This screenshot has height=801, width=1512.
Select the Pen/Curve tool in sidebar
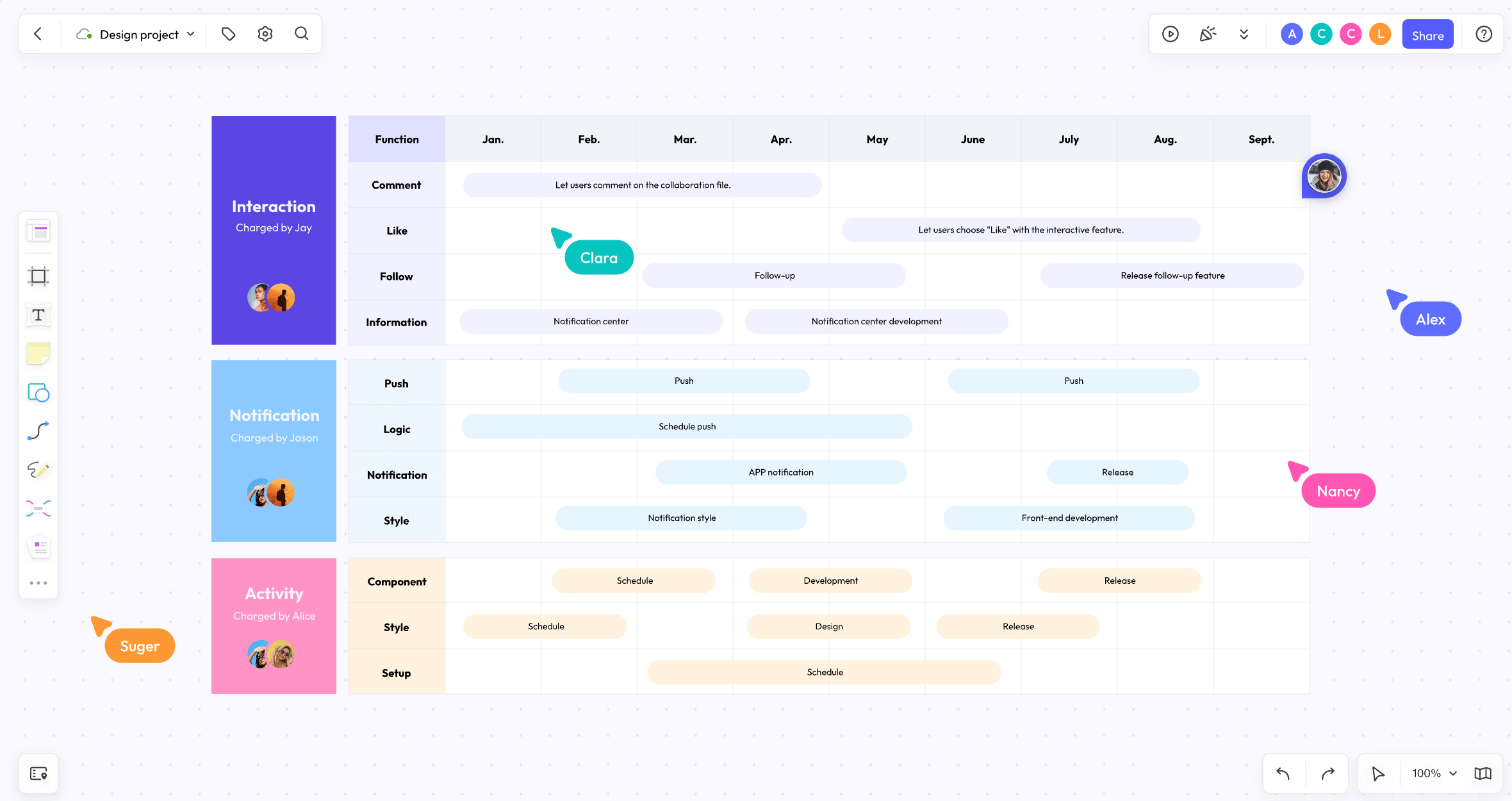pyautogui.click(x=39, y=431)
